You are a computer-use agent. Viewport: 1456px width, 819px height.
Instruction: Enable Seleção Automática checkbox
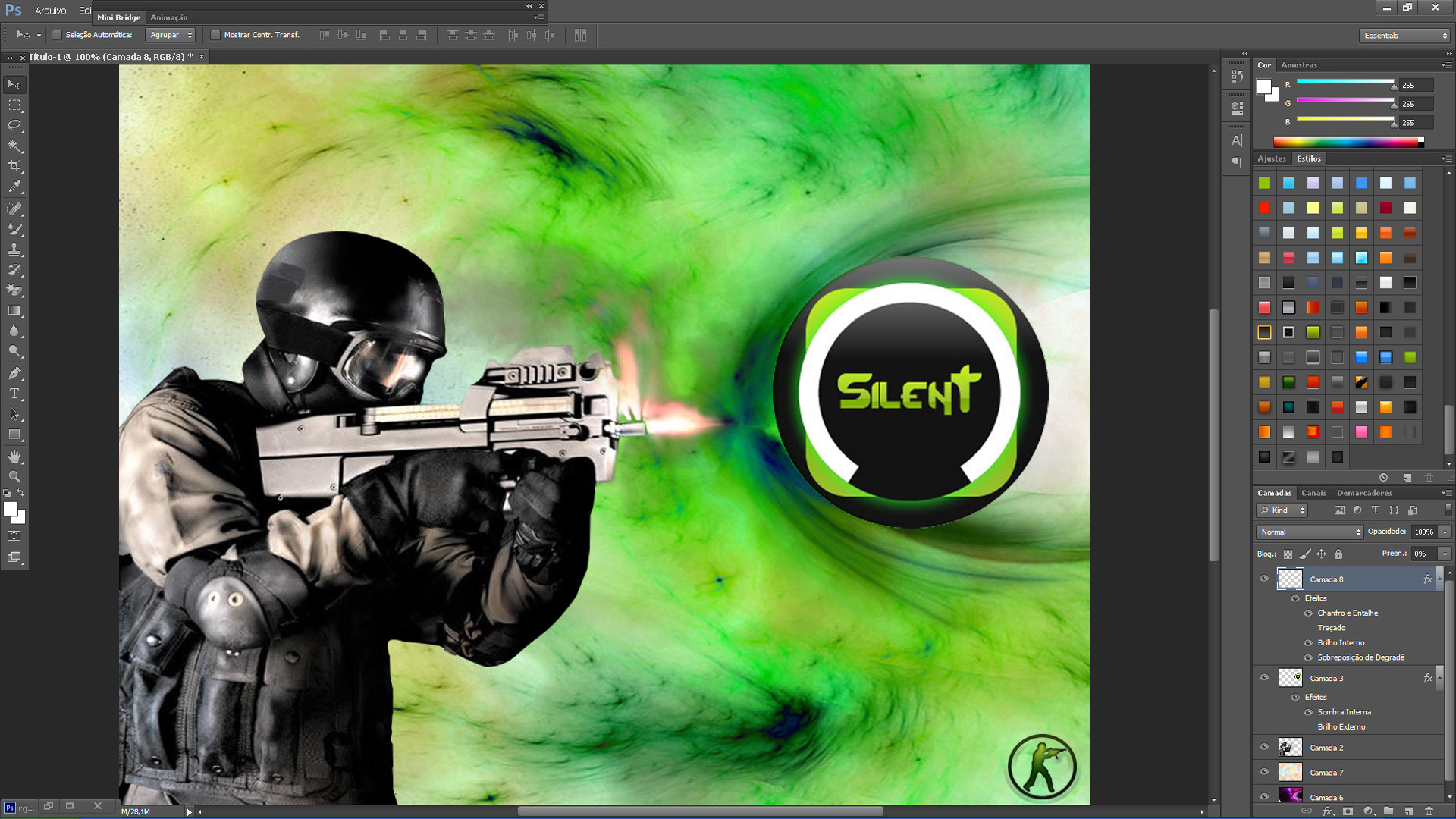click(57, 35)
